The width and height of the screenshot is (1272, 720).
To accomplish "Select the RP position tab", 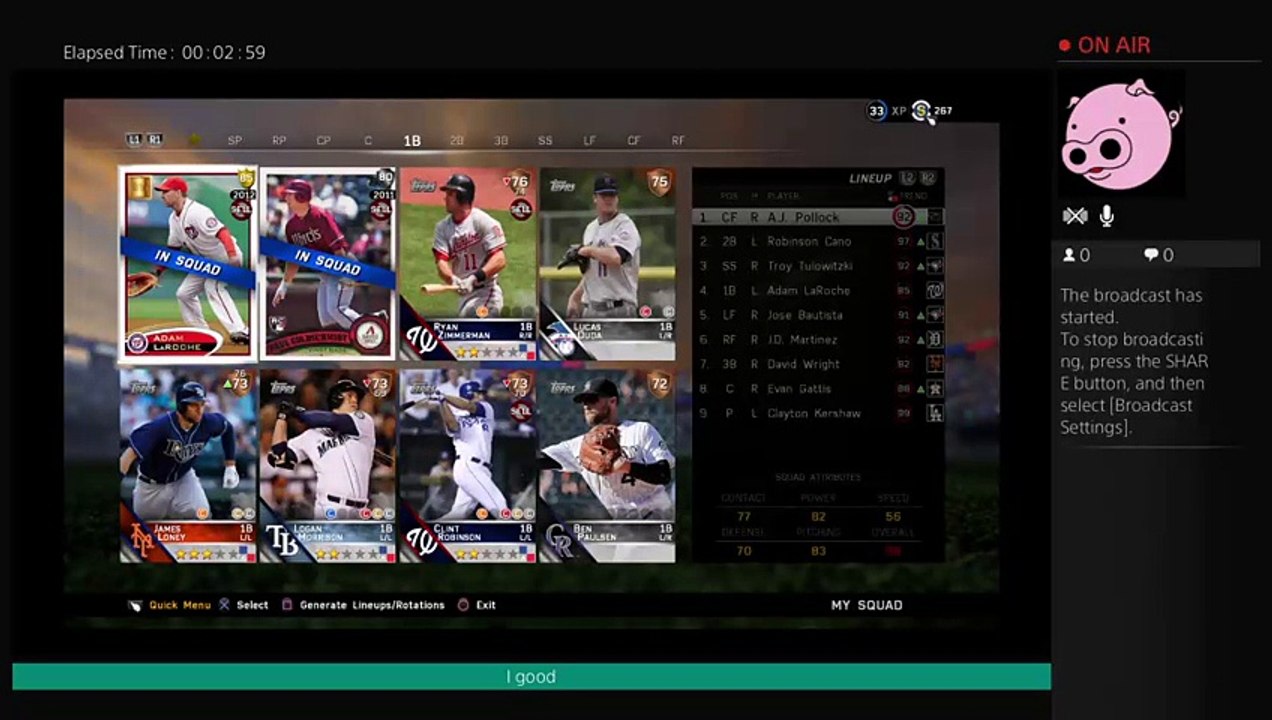I will click(x=279, y=141).
